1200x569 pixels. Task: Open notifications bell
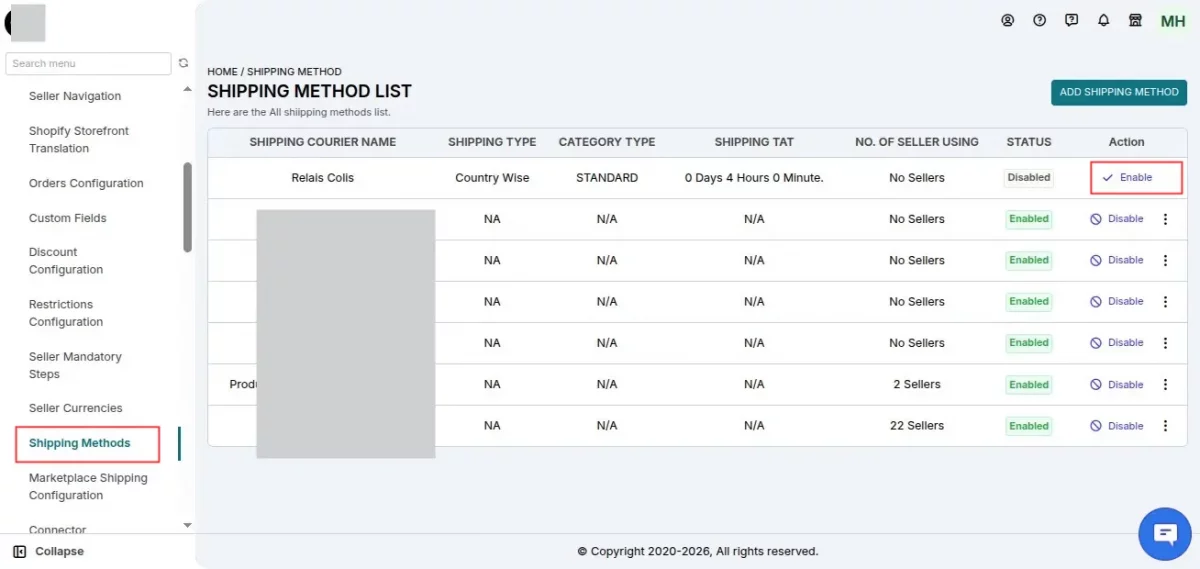point(1104,20)
